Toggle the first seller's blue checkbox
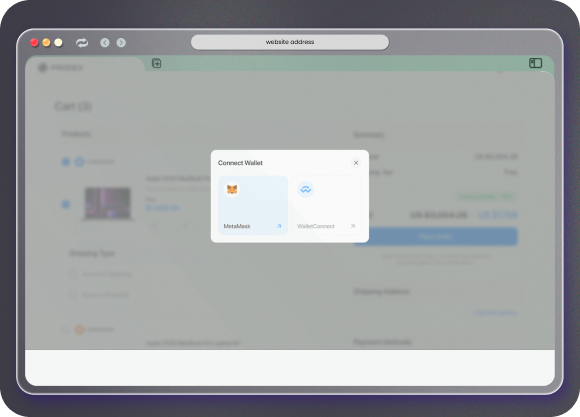Screen dimensions: 580x417 [x=65, y=162]
